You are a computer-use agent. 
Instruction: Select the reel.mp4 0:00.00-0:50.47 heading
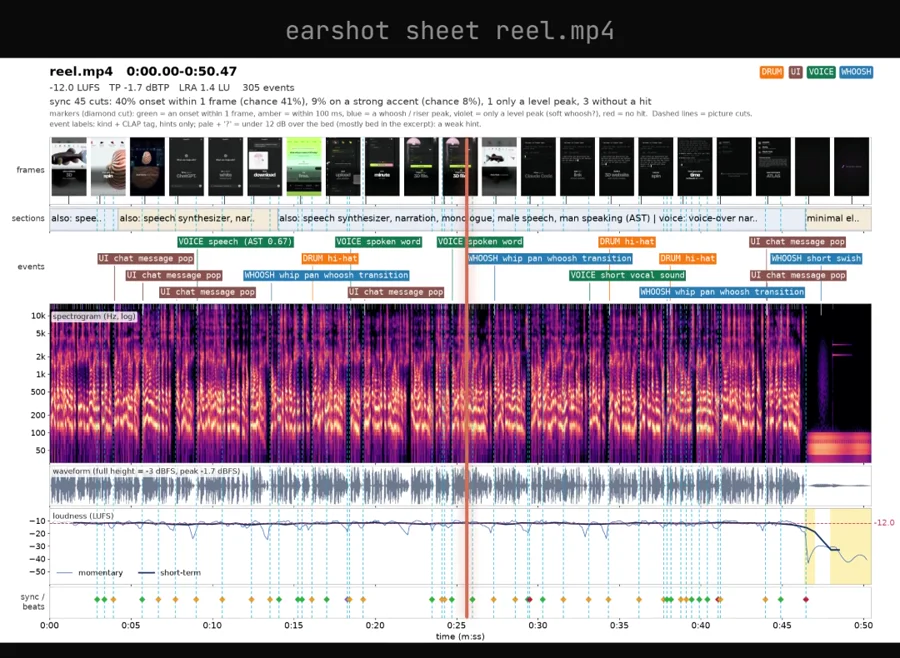[143, 71]
